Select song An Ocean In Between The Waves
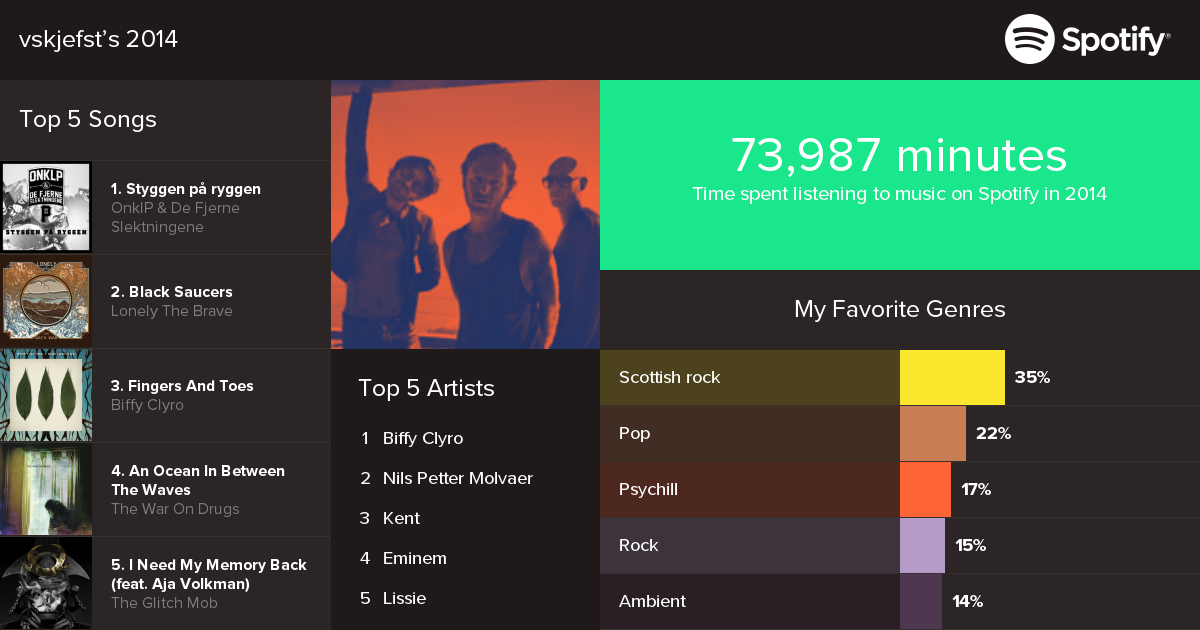The width and height of the screenshot is (1200, 630). pyautogui.click(x=198, y=480)
